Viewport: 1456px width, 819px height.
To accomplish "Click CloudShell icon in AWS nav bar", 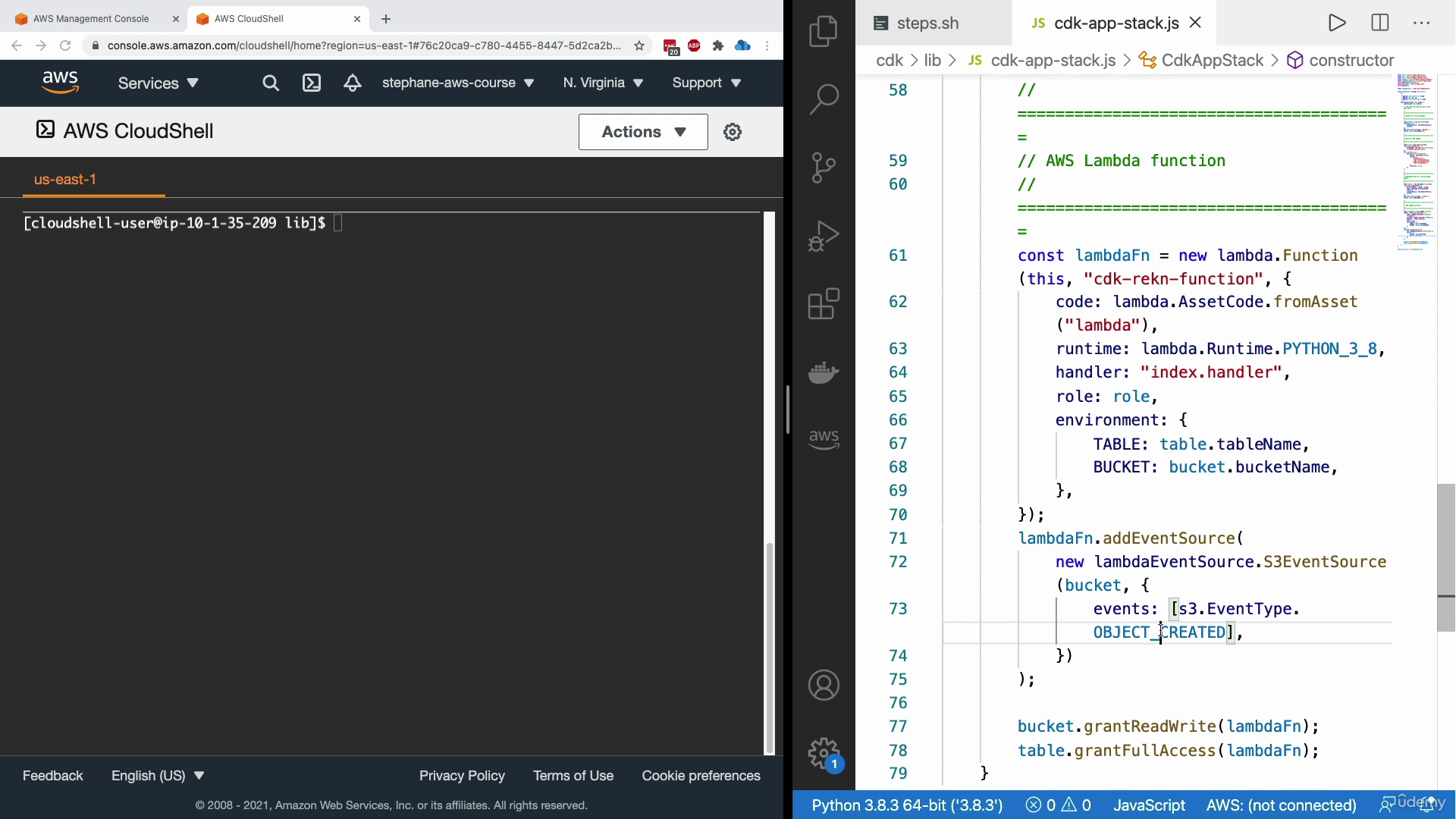I will [x=312, y=83].
